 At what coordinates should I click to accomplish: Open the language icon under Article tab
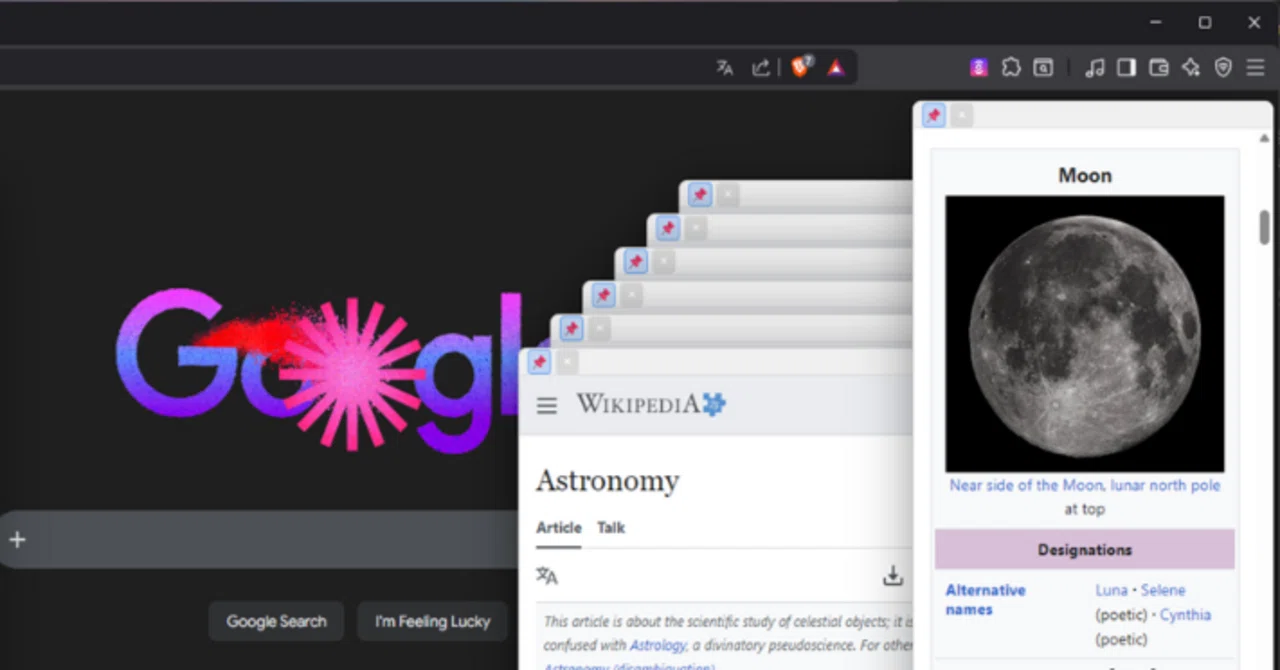pos(547,576)
